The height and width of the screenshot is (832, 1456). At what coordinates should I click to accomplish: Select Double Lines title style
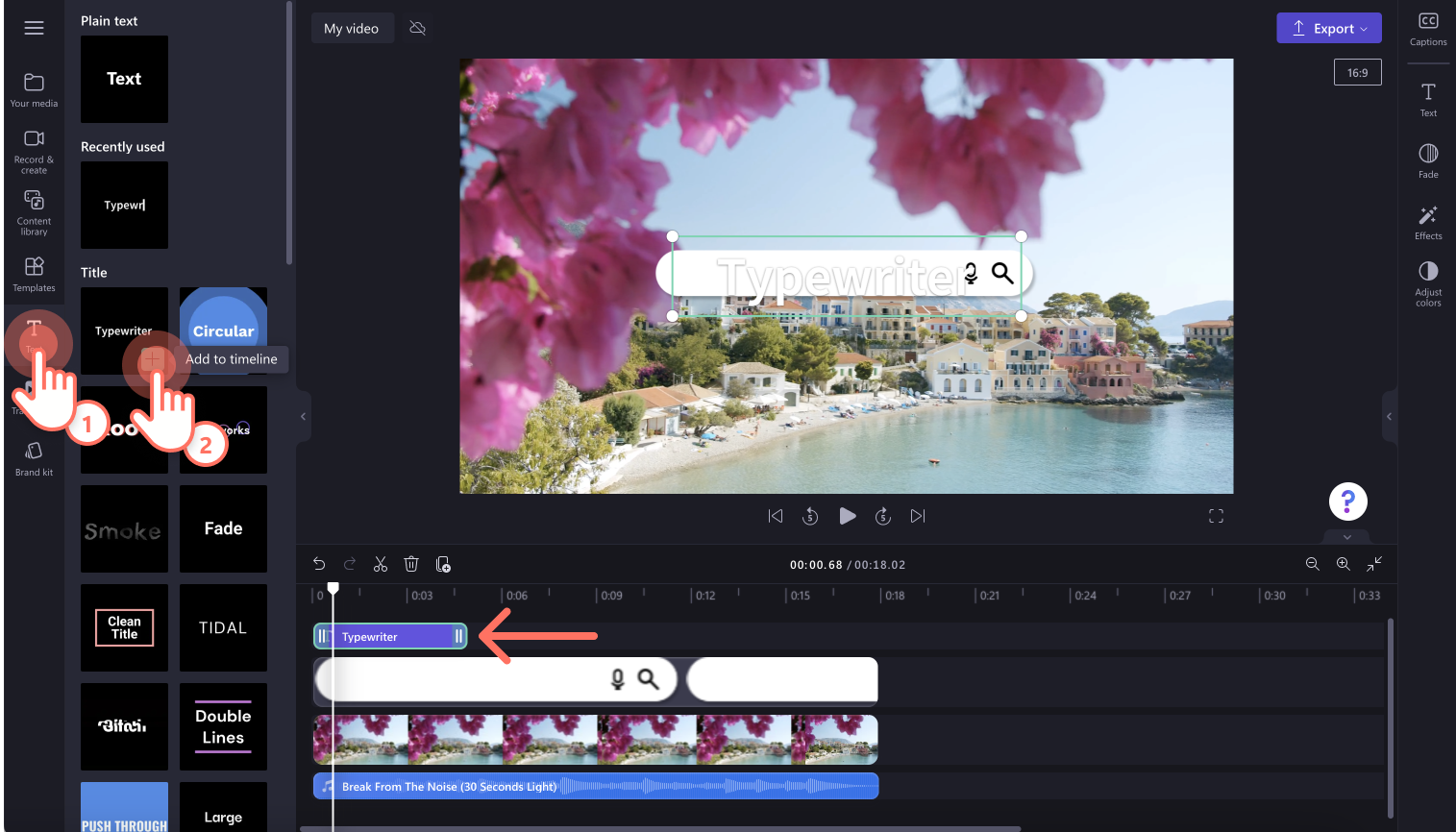point(223,726)
